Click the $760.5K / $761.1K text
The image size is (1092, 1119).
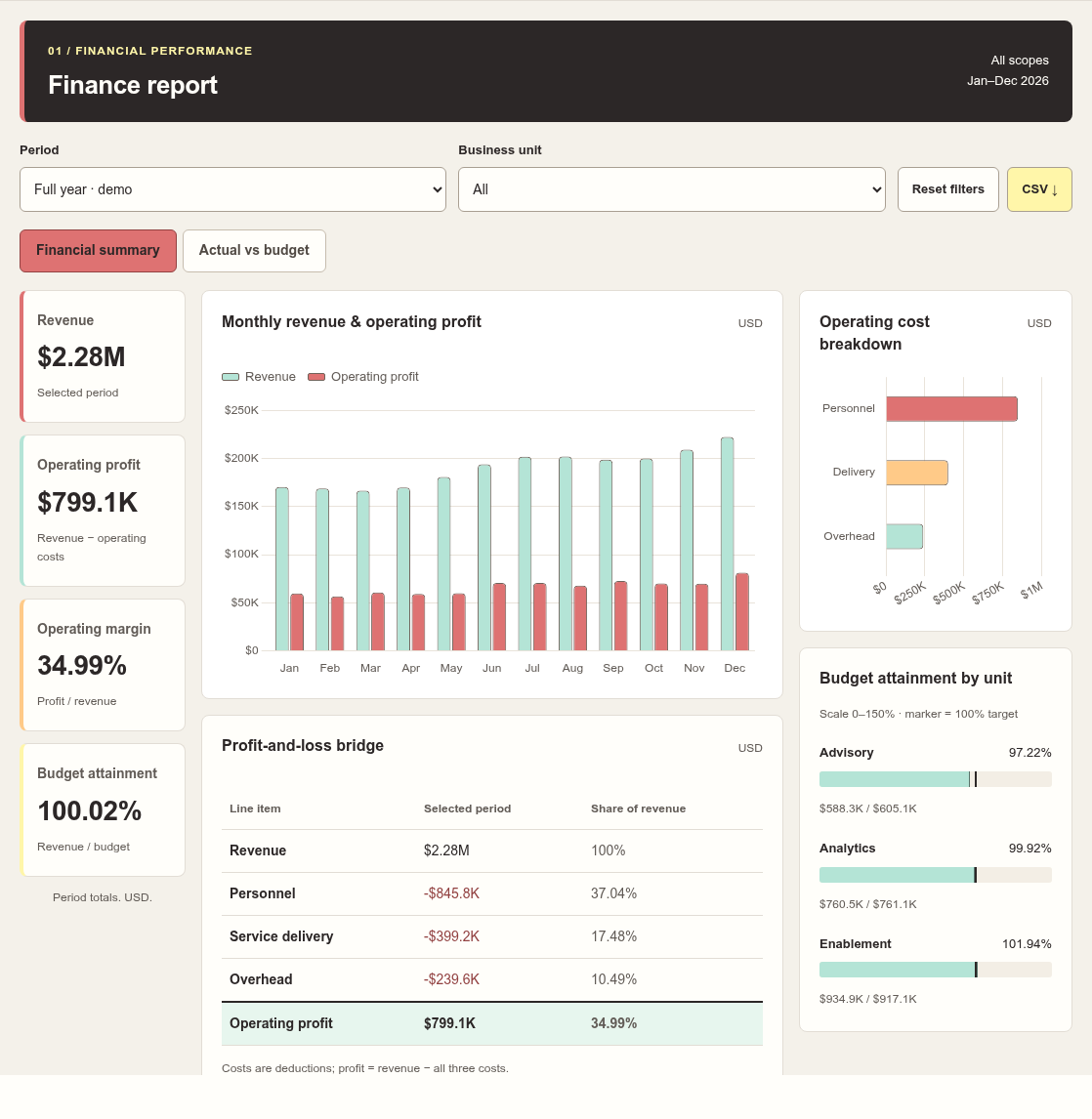868,904
